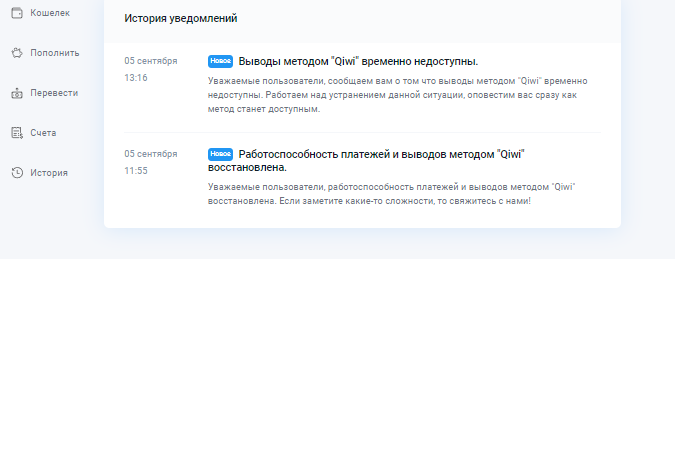Screen dimensions: 675x460
Task: Click the wallet icon beside Кошелек
Action: point(17,13)
